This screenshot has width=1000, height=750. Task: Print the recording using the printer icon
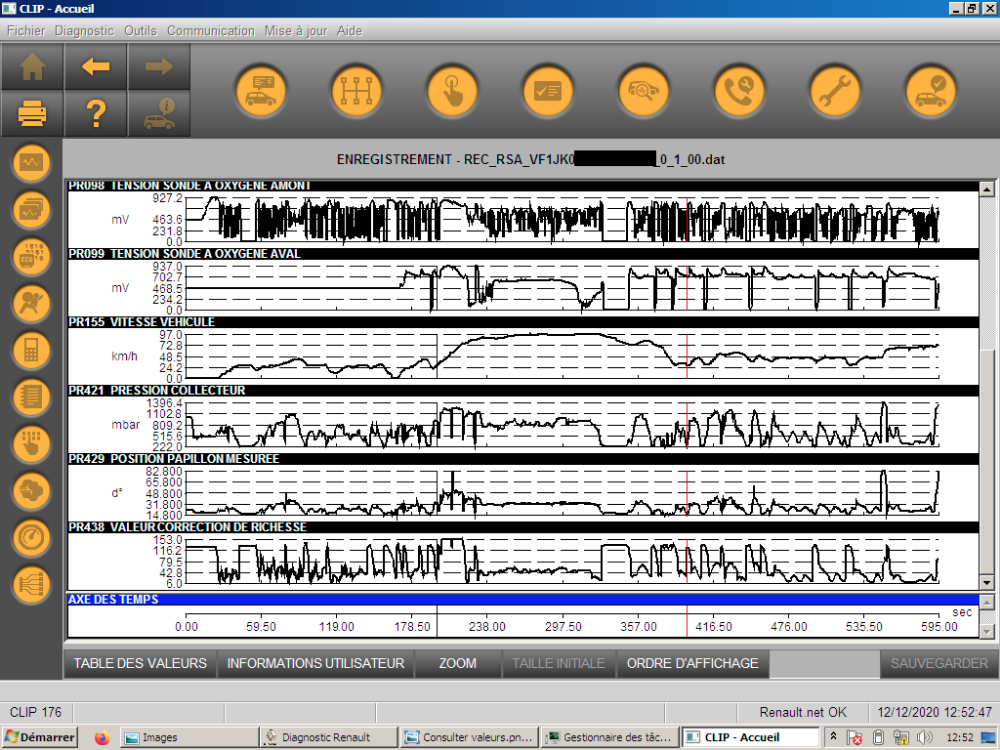coord(33,115)
